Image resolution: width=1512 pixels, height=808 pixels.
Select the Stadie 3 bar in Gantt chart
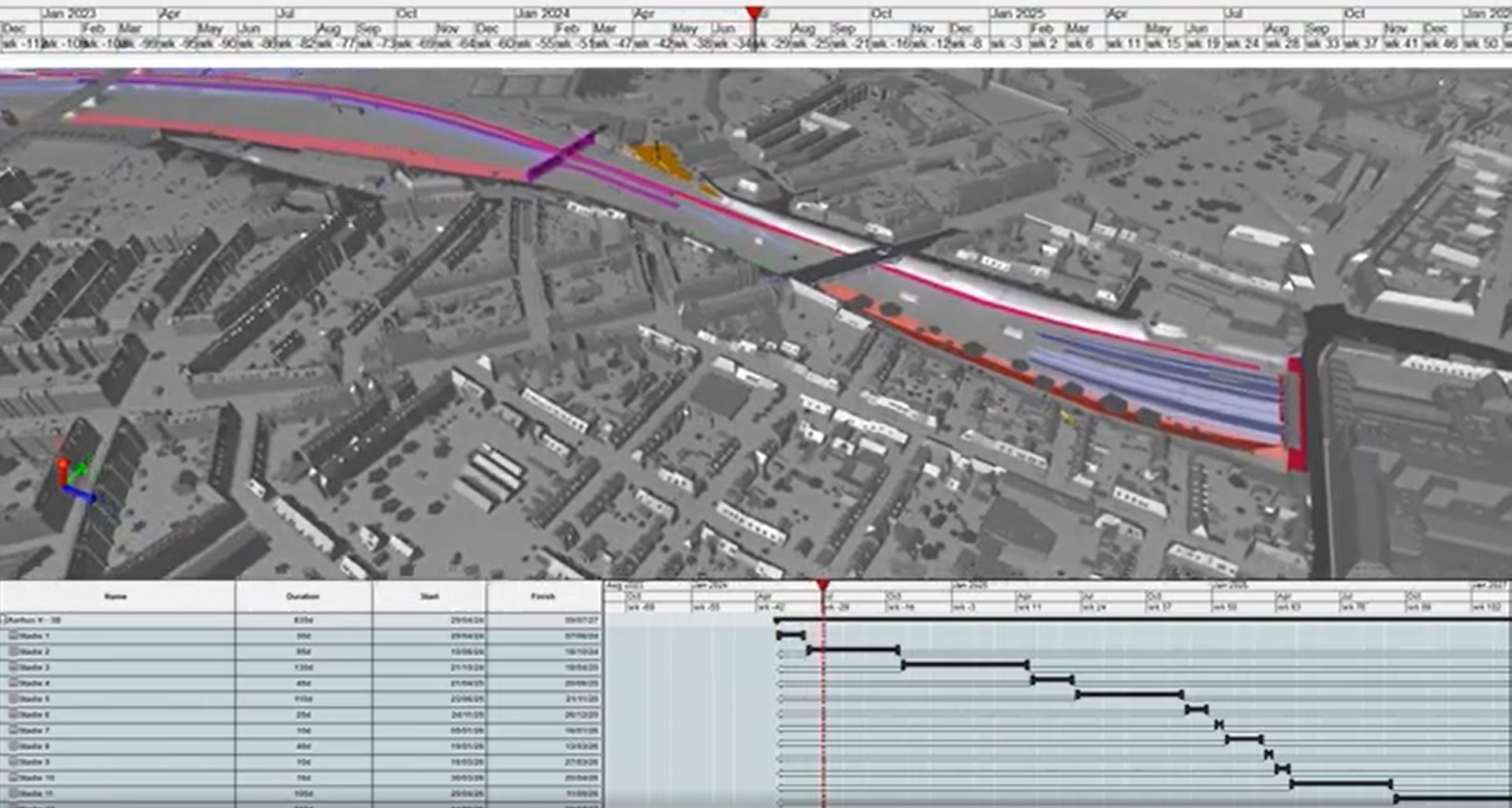(x=965, y=665)
